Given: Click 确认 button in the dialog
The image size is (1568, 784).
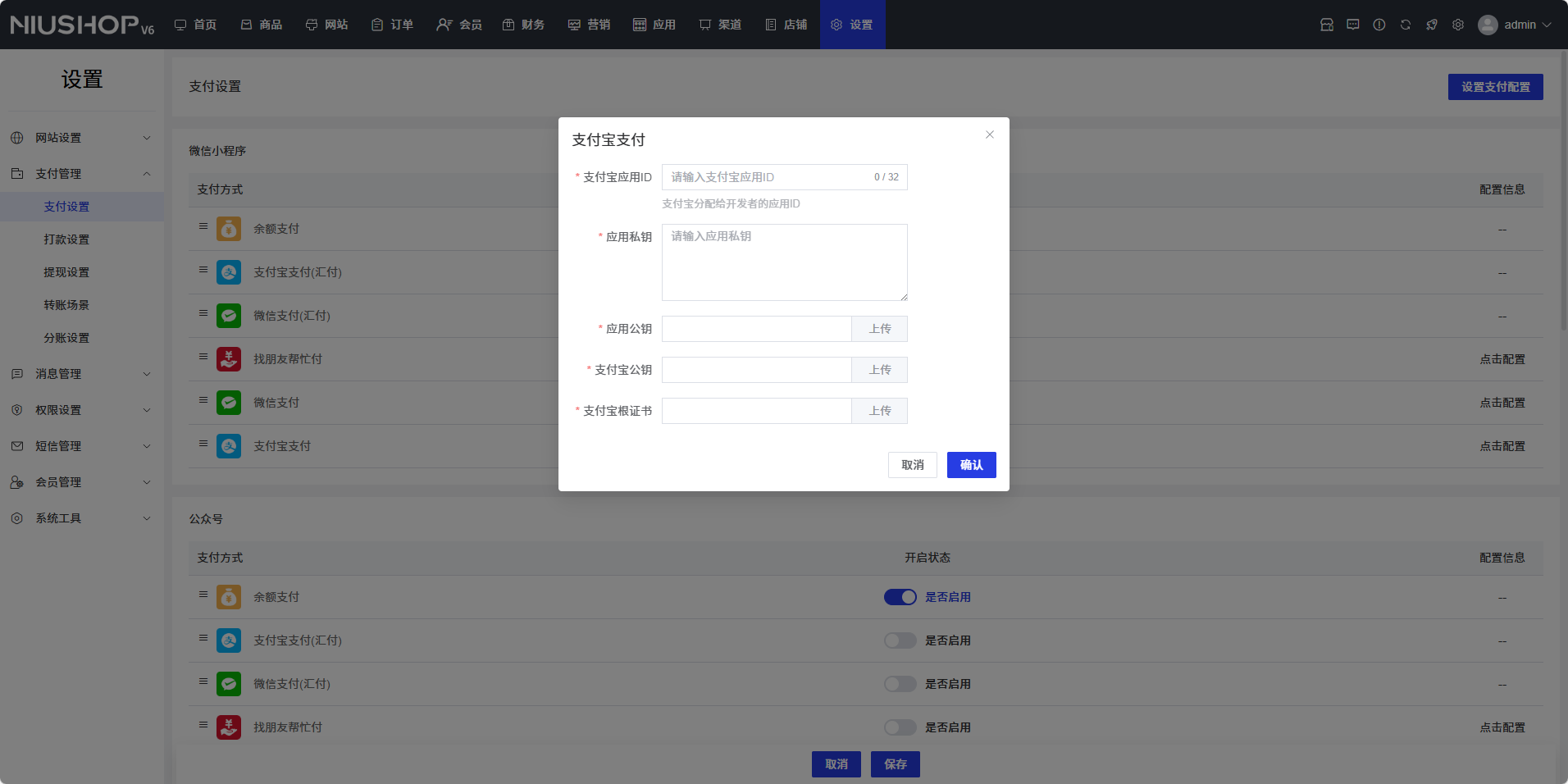Looking at the screenshot, I should pyautogui.click(x=971, y=465).
